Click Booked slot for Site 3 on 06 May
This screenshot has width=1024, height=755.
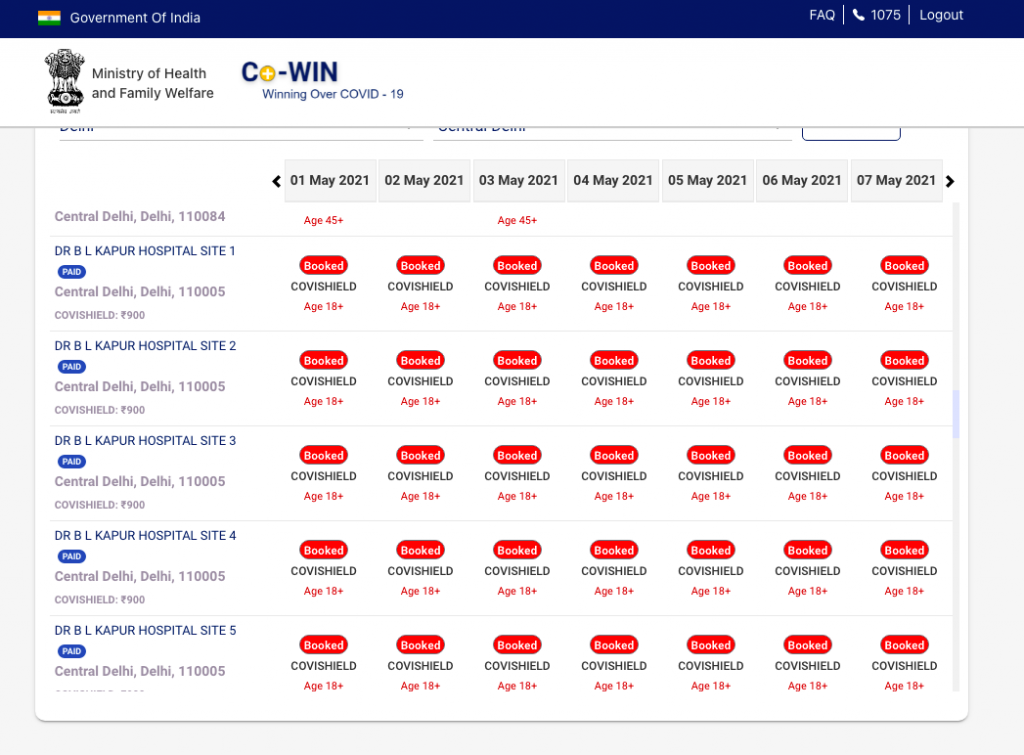point(808,455)
